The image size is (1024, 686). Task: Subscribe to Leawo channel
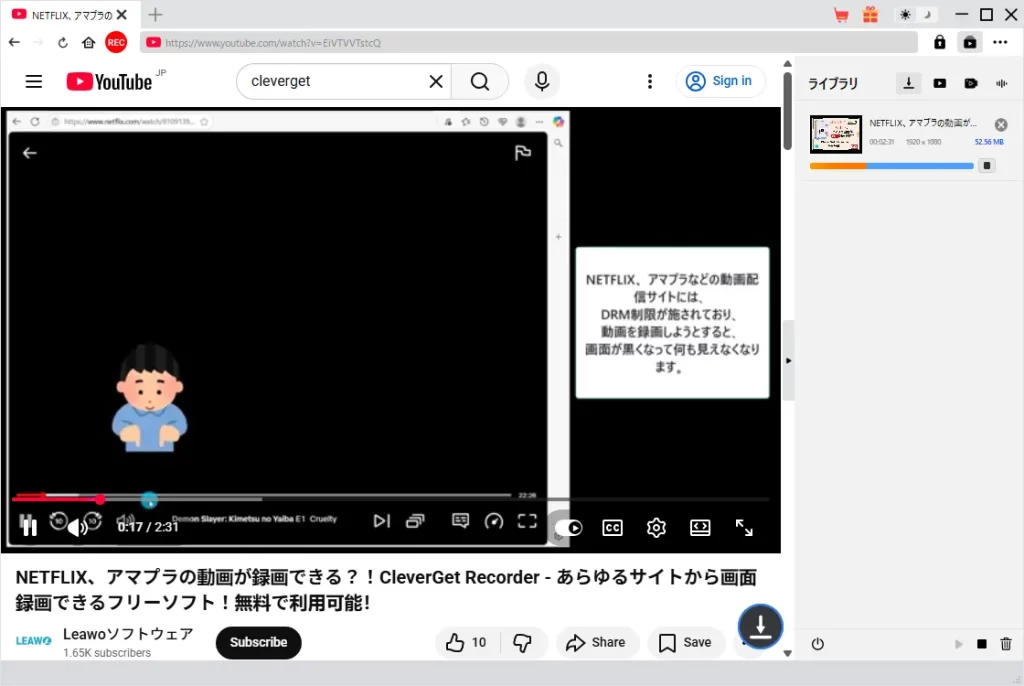pyautogui.click(x=258, y=642)
